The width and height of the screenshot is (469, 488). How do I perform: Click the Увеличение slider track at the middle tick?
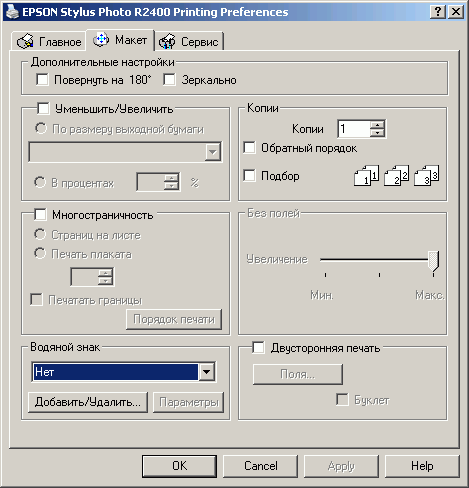379,259
